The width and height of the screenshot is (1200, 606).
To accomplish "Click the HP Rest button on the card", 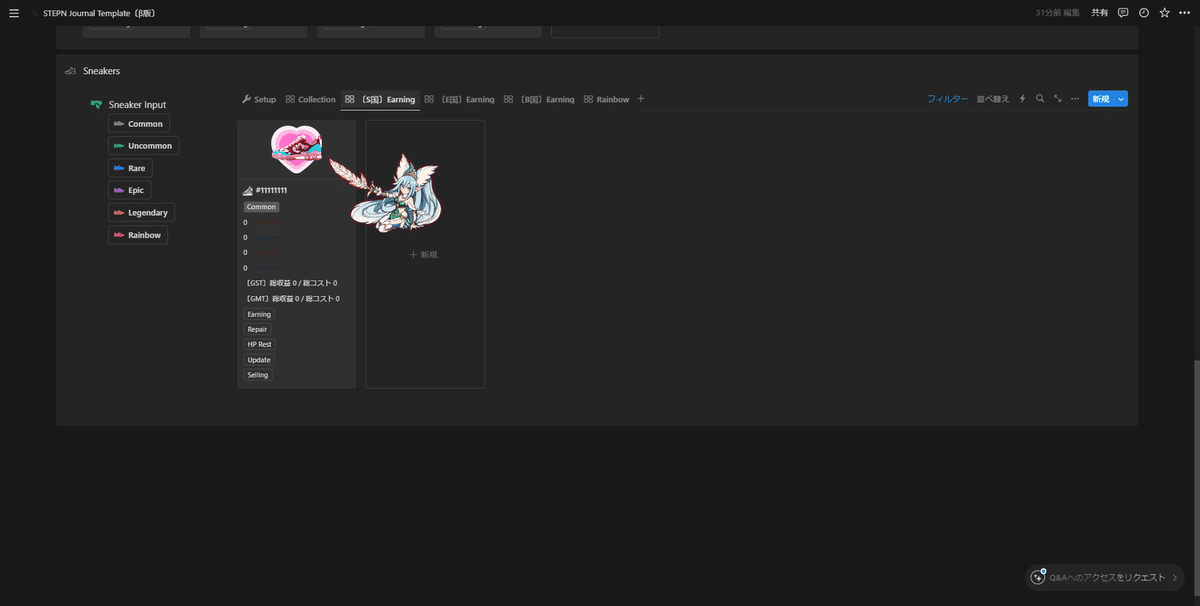I will pyautogui.click(x=259, y=344).
